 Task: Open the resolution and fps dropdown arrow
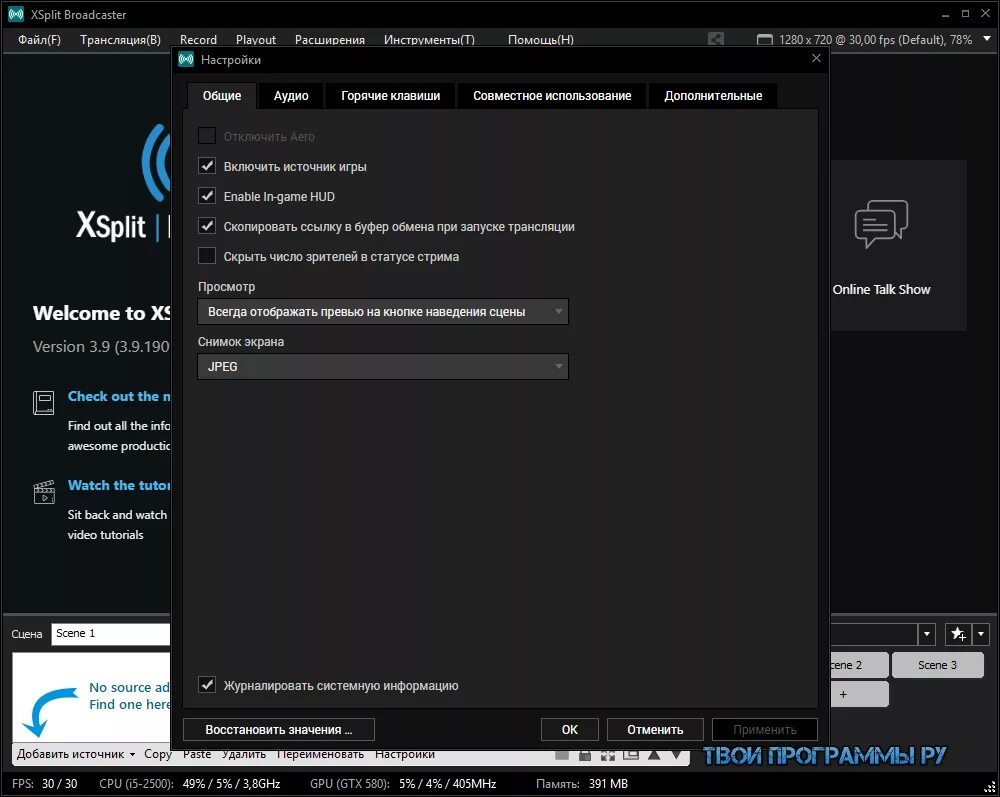986,38
